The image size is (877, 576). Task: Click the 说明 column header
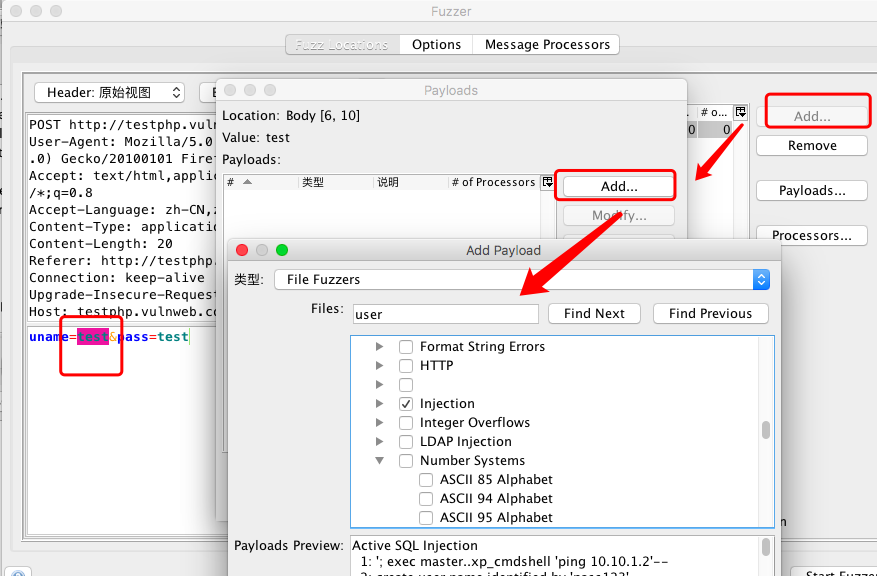click(x=411, y=182)
